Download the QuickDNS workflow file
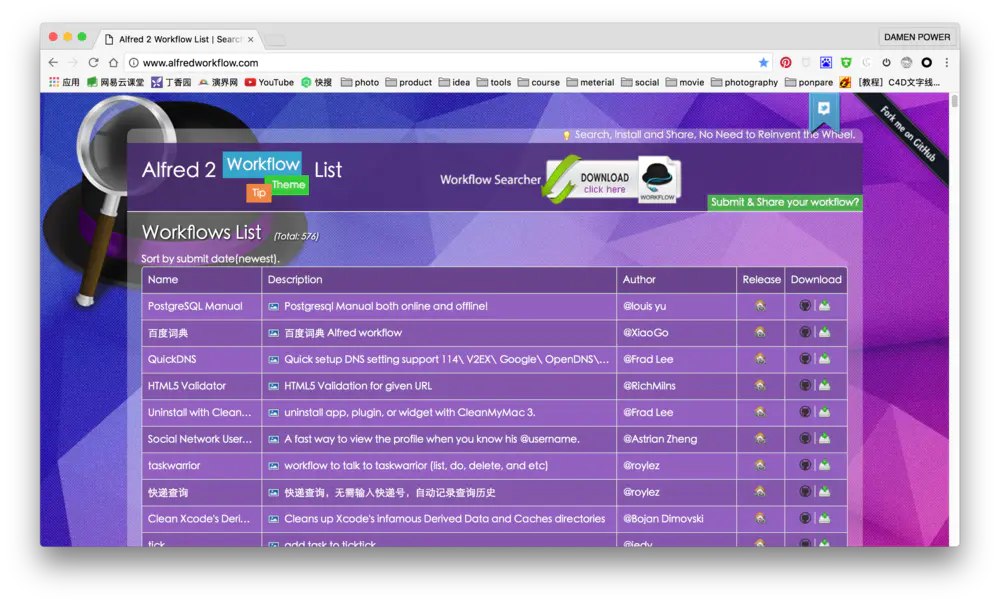 [x=825, y=359]
